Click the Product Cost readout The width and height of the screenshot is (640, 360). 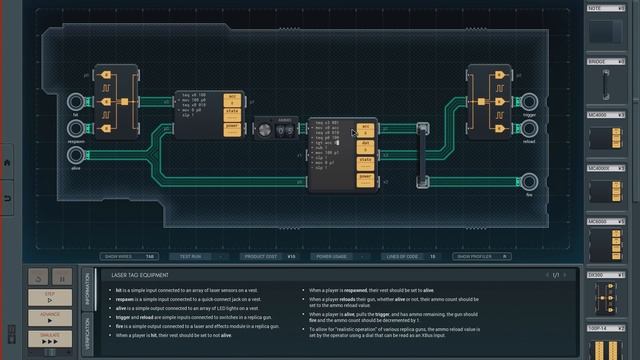coord(270,257)
